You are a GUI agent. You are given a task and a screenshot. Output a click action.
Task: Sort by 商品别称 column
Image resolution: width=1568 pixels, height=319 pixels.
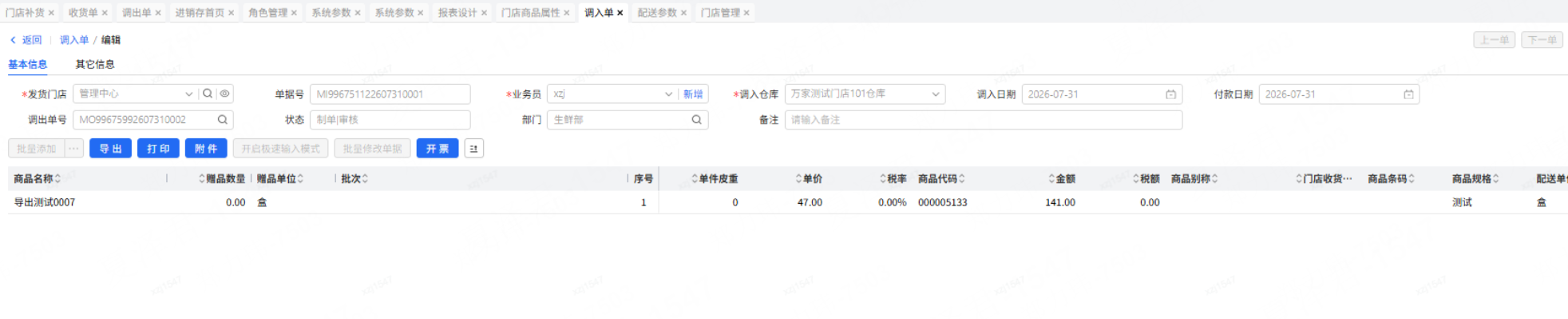click(1215, 178)
